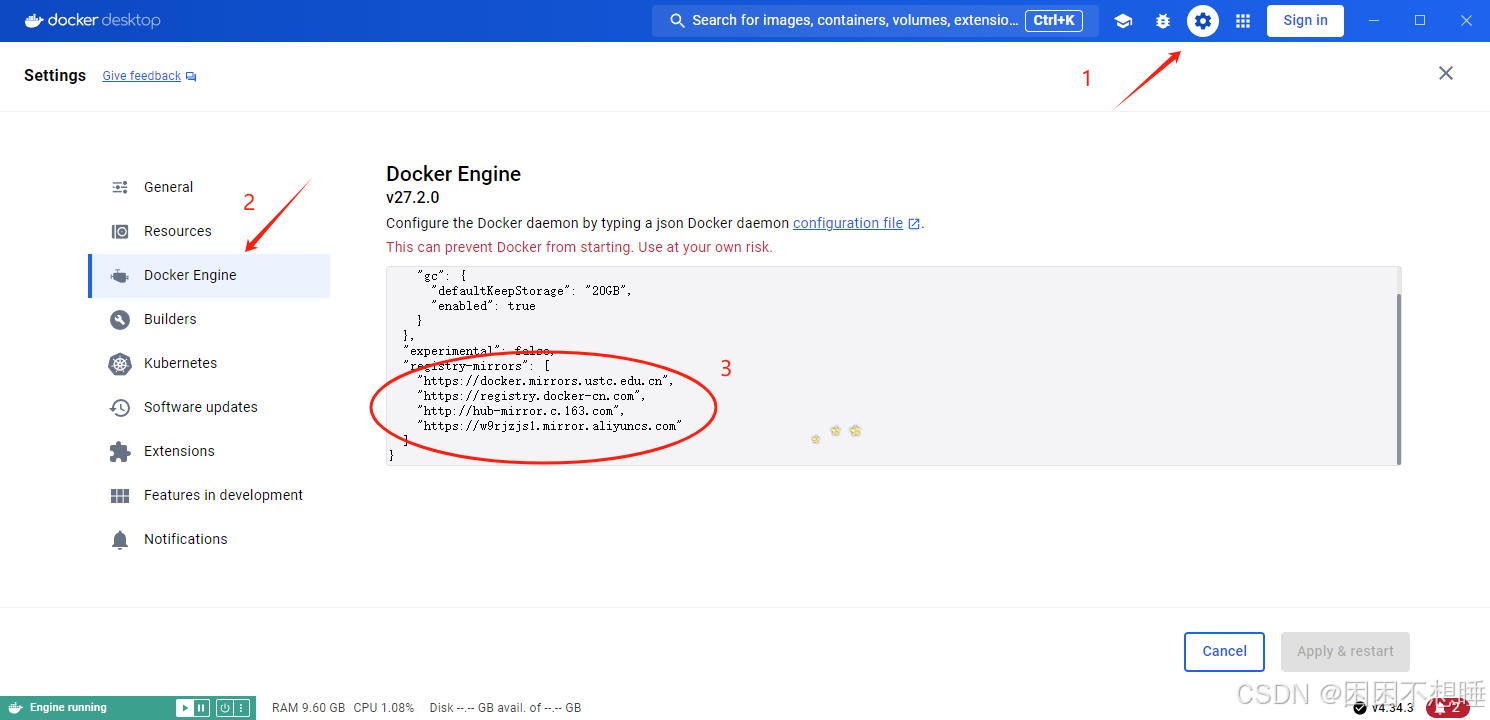Click the Disk availability status entry
The image size is (1490, 720).
[505, 708]
